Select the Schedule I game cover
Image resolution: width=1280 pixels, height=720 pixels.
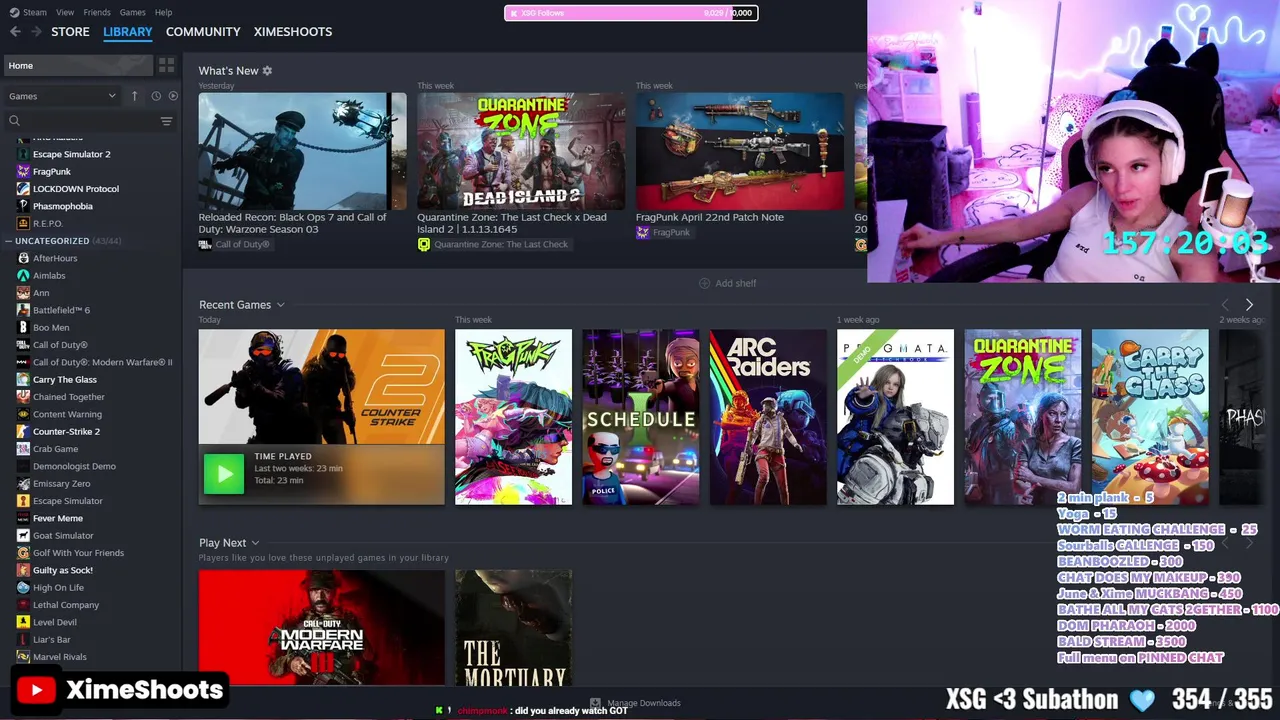click(x=641, y=417)
